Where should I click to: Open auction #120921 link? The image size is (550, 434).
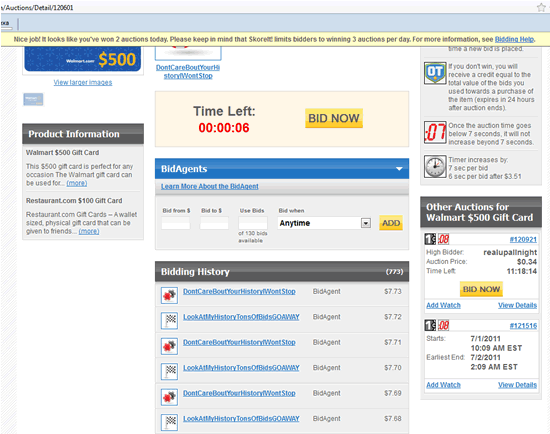(523, 239)
